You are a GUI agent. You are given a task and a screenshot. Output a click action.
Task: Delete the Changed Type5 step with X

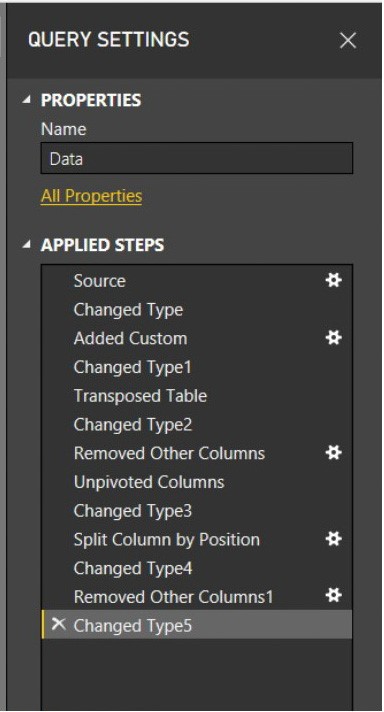58,624
